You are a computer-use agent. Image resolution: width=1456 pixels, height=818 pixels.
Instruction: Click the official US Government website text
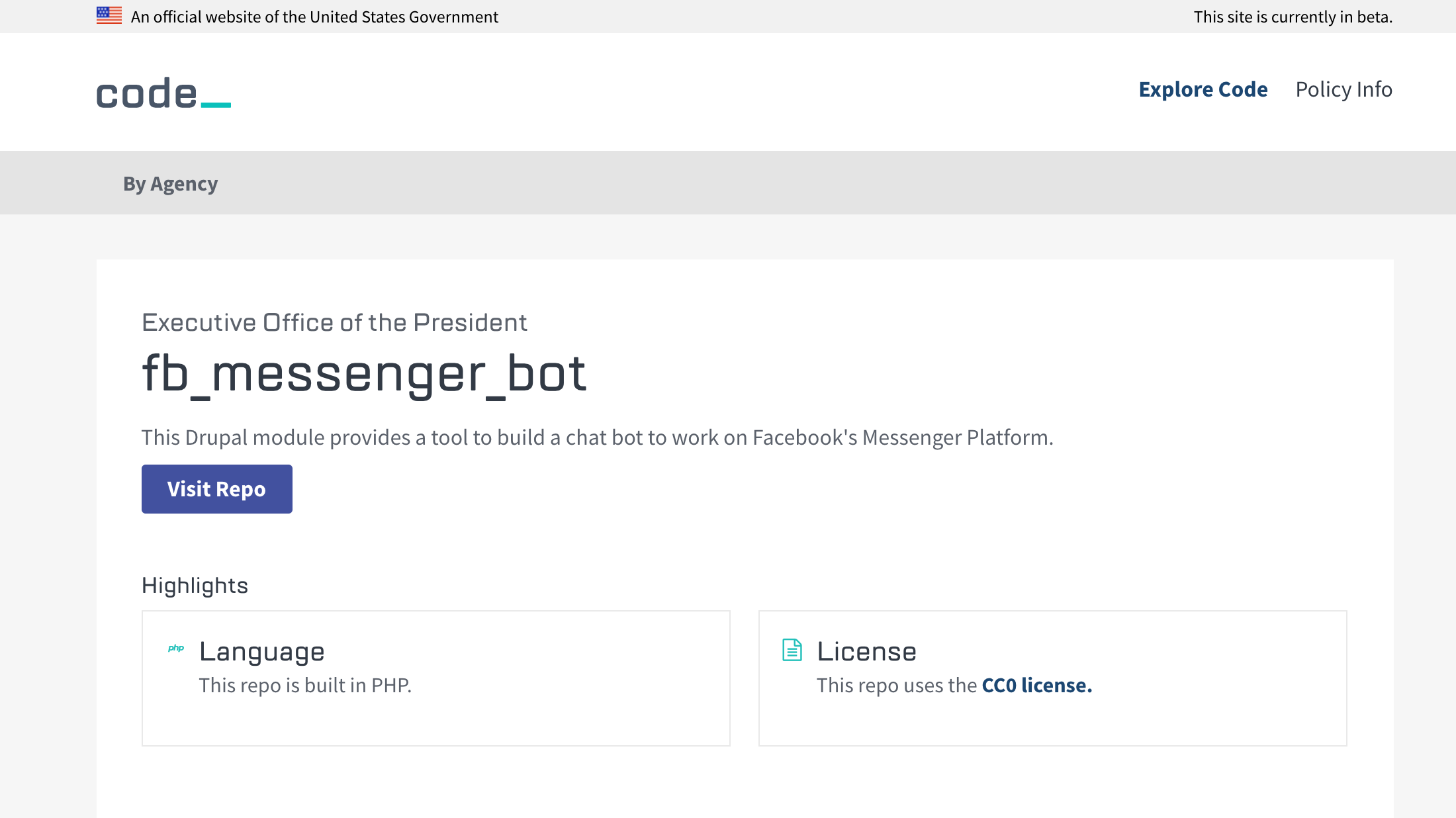point(314,17)
